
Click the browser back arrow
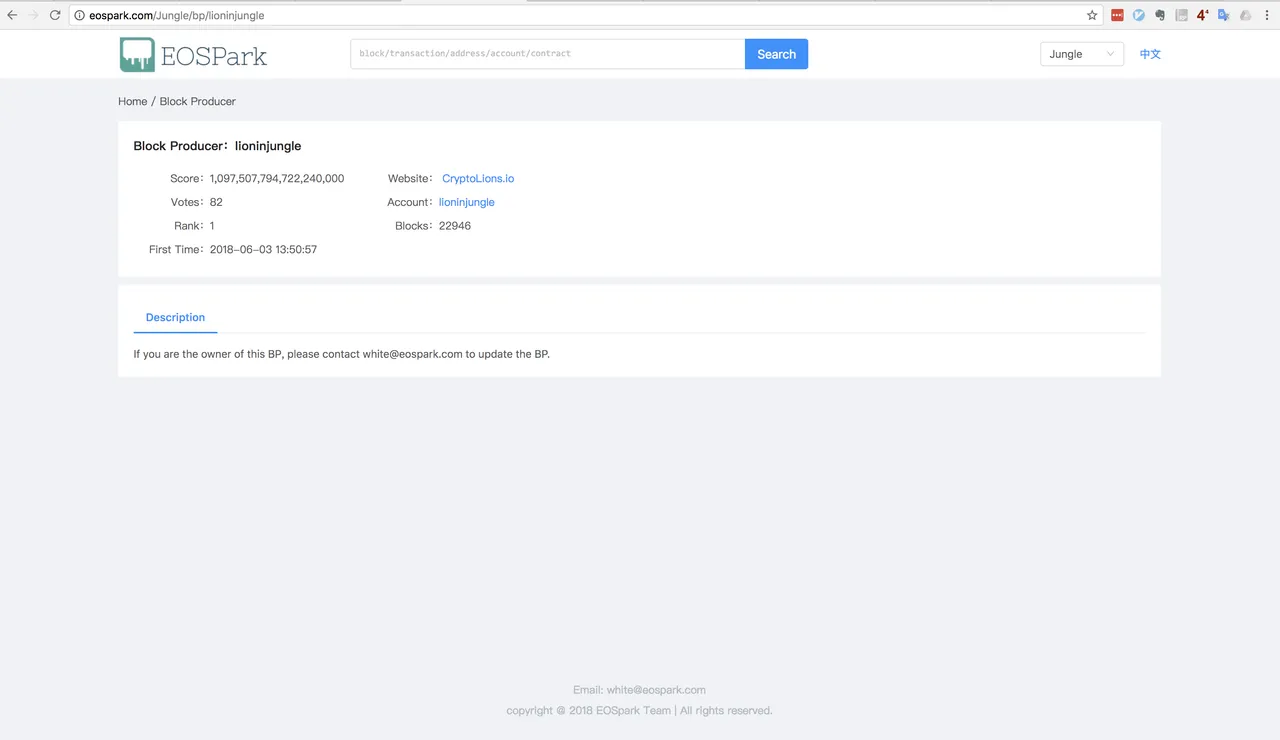(12, 15)
